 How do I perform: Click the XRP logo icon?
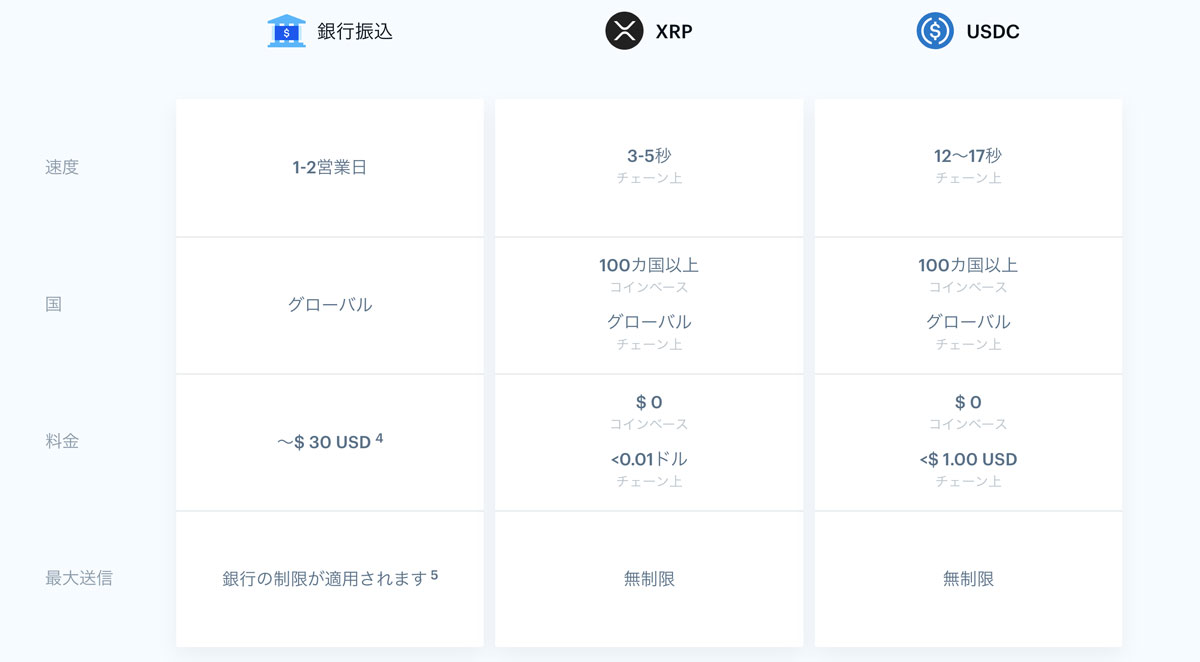click(624, 31)
